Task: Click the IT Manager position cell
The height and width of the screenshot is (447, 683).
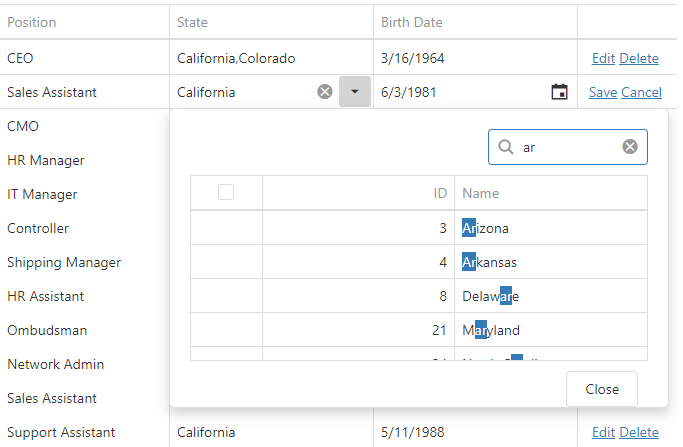Action: point(85,194)
